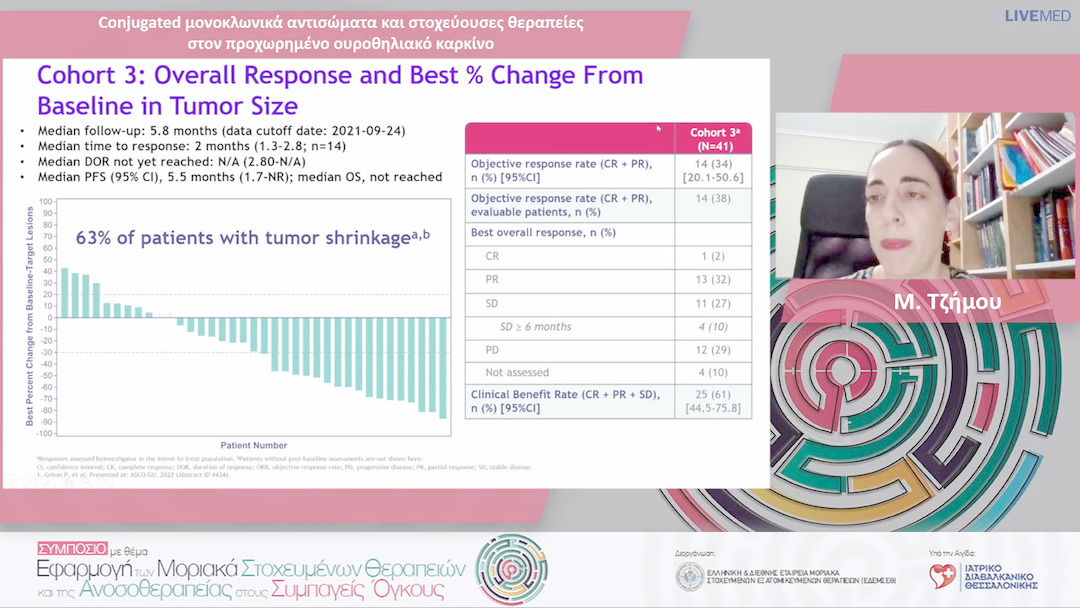The image size is (1080, 608).
Task: Click the slide heading 'Cohort 3: Overall Response'
Action: click(x=340, y=90)
